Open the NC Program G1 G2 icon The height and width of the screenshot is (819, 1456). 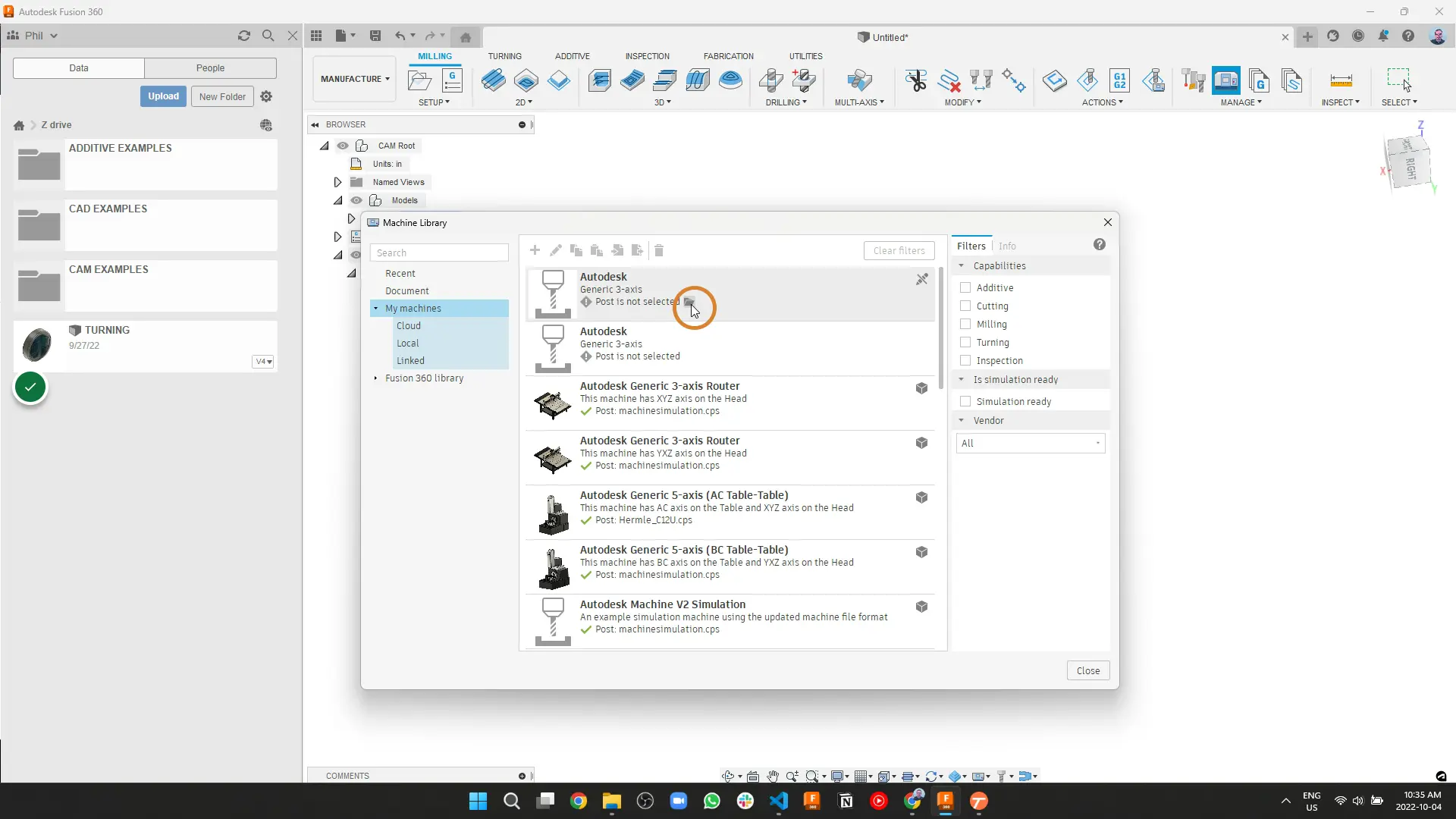tap(1120, 80)
